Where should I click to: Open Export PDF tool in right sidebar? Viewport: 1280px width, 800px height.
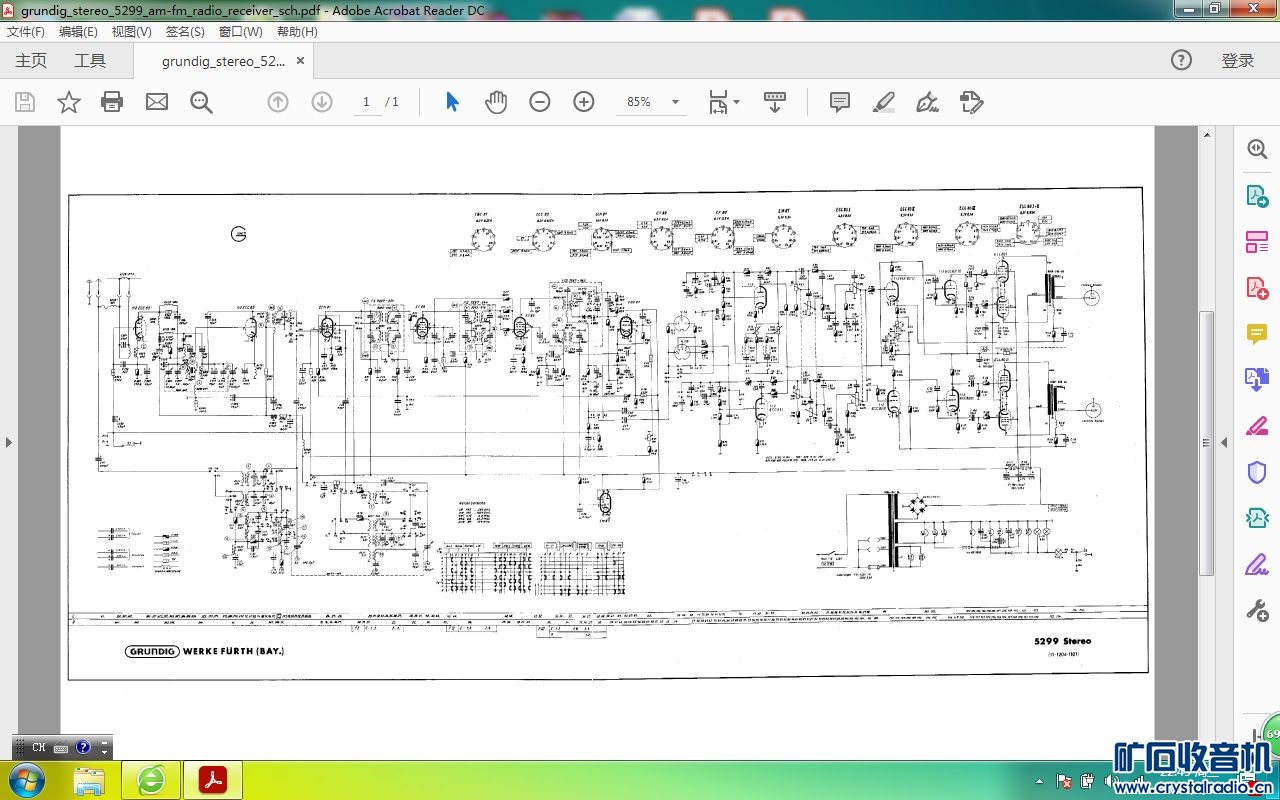point(1257,195)
